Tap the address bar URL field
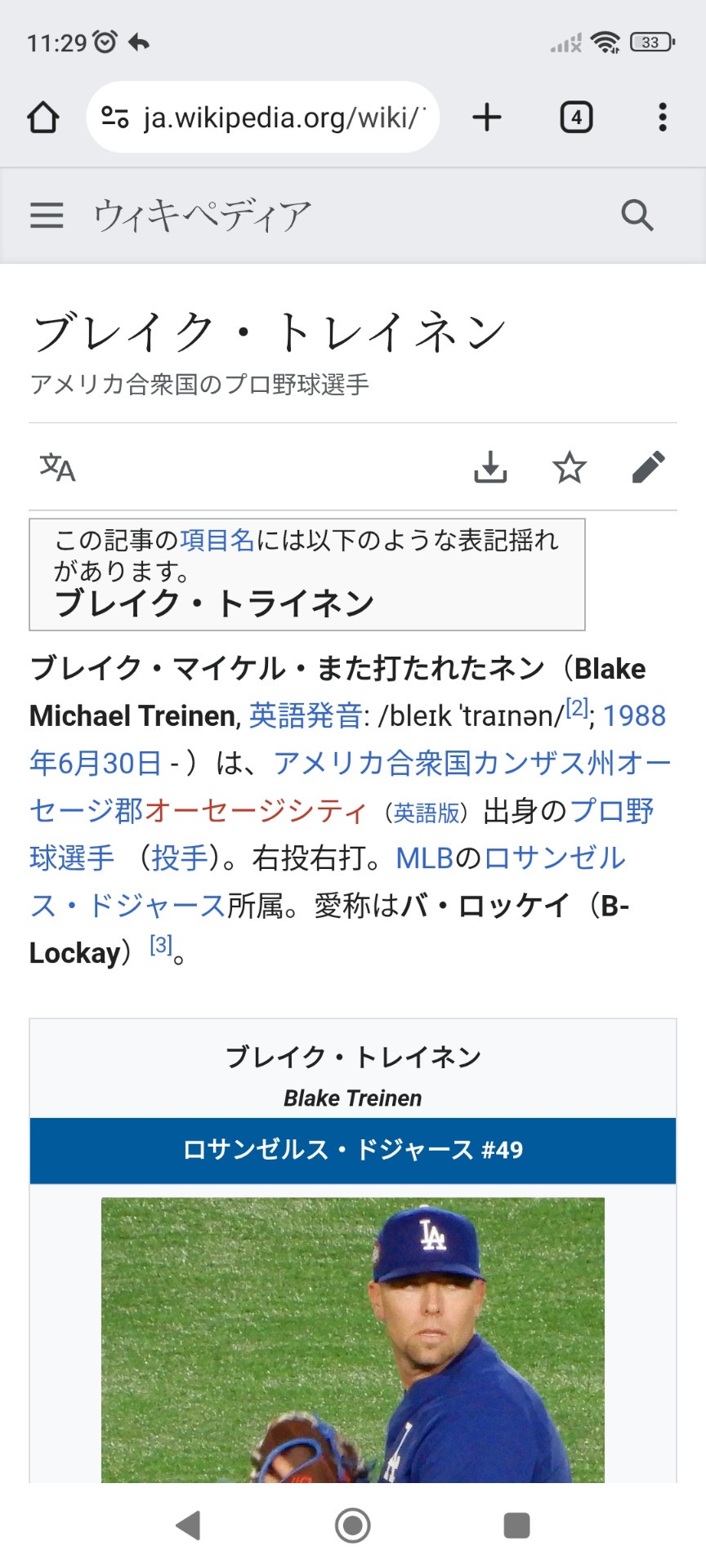The height and width of the screenshot is (1568, 706). pyautogui.click(x=282, y=118)
